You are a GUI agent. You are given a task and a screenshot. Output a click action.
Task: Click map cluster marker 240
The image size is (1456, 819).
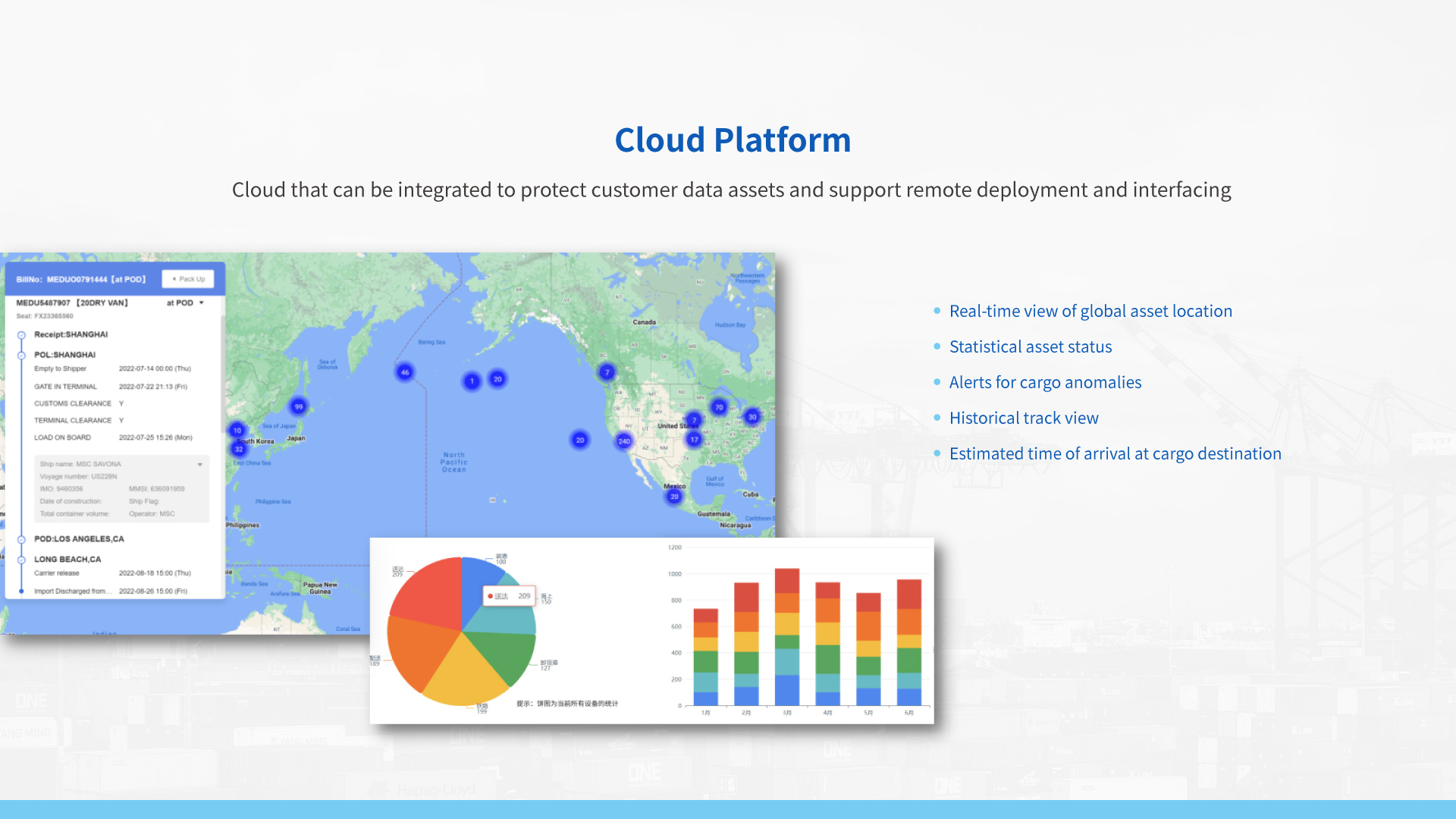pyautogui.click(x=624, y=441)
